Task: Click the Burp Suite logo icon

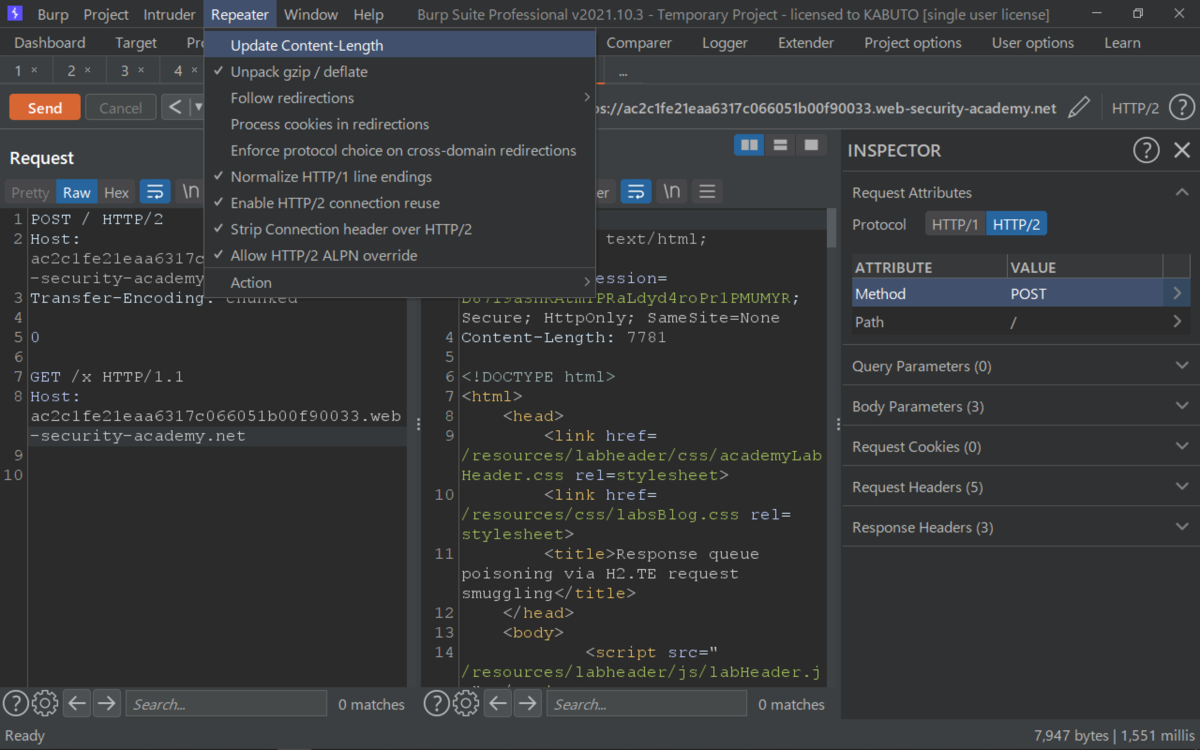Action: [x=15, y=15]
